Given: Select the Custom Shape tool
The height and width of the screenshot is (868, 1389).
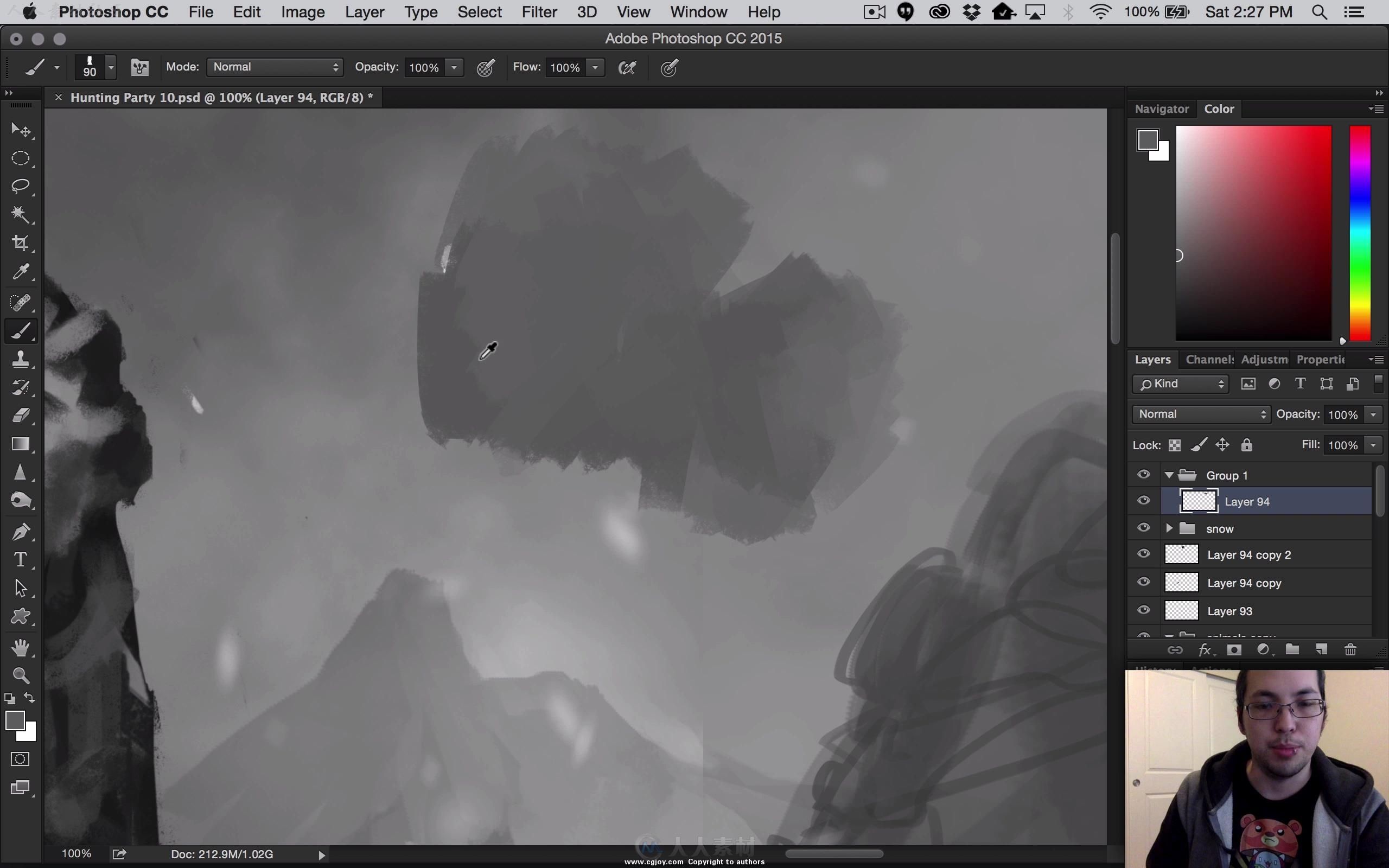Looking at the screenshot, I should (x=21, y=617).
